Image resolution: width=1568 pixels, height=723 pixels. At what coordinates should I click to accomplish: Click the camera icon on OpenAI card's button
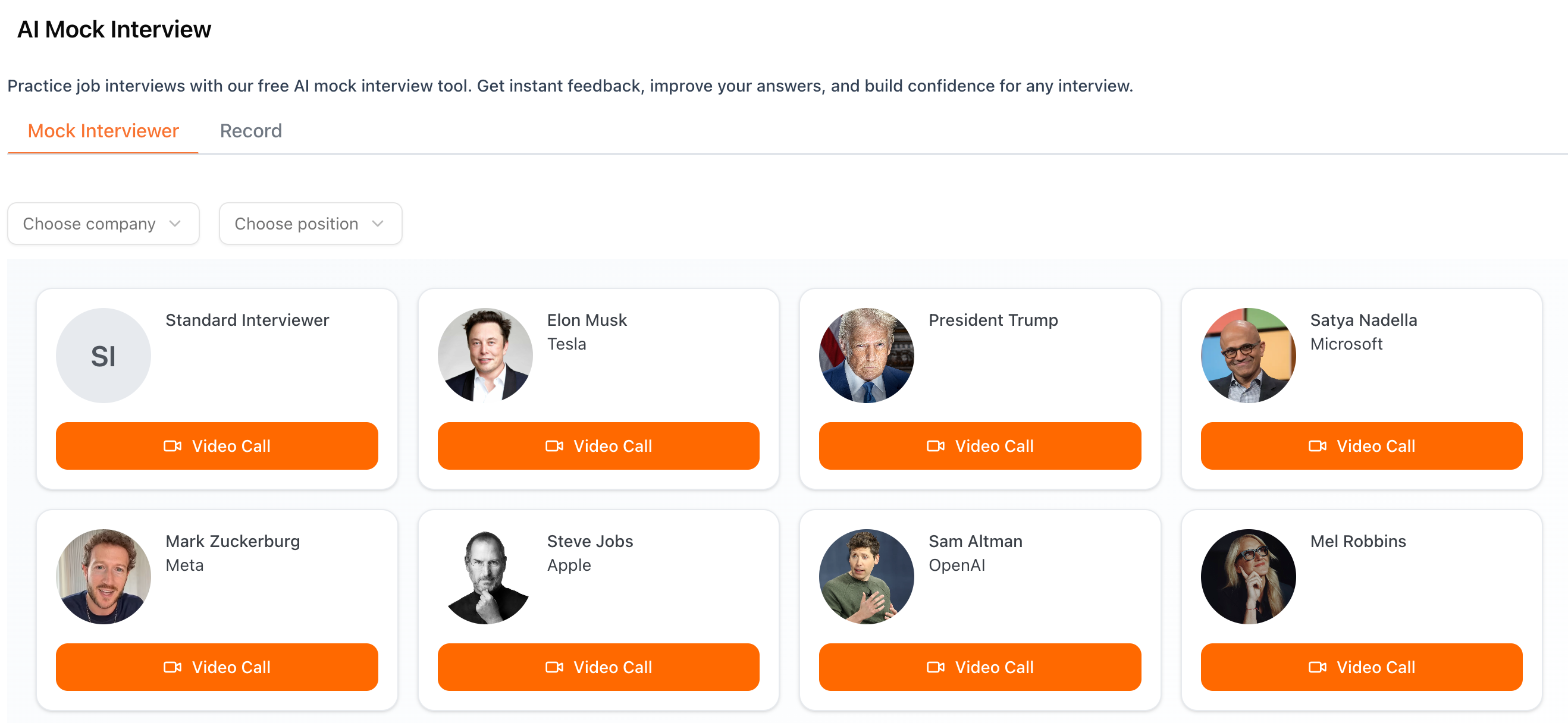click(x=936, y=667)
